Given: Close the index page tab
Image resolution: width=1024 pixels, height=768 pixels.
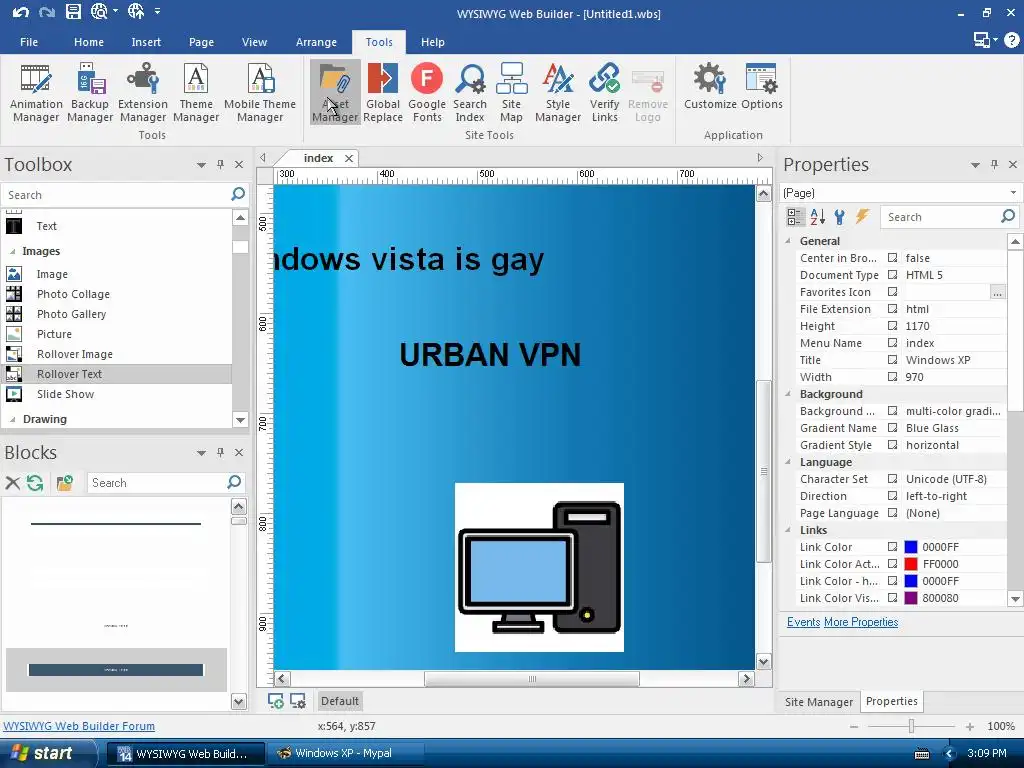Looking at the screenshot, I should (349, 158).
